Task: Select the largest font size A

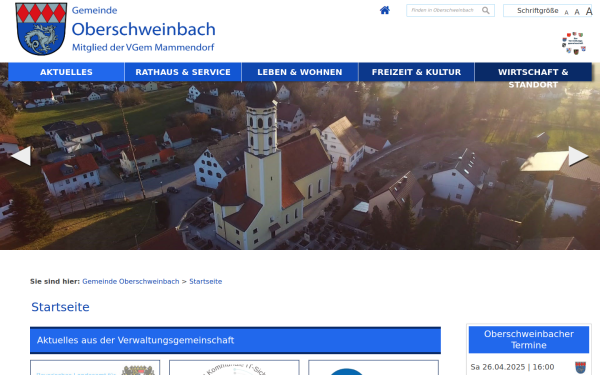Action: click(x=589, y=11)
